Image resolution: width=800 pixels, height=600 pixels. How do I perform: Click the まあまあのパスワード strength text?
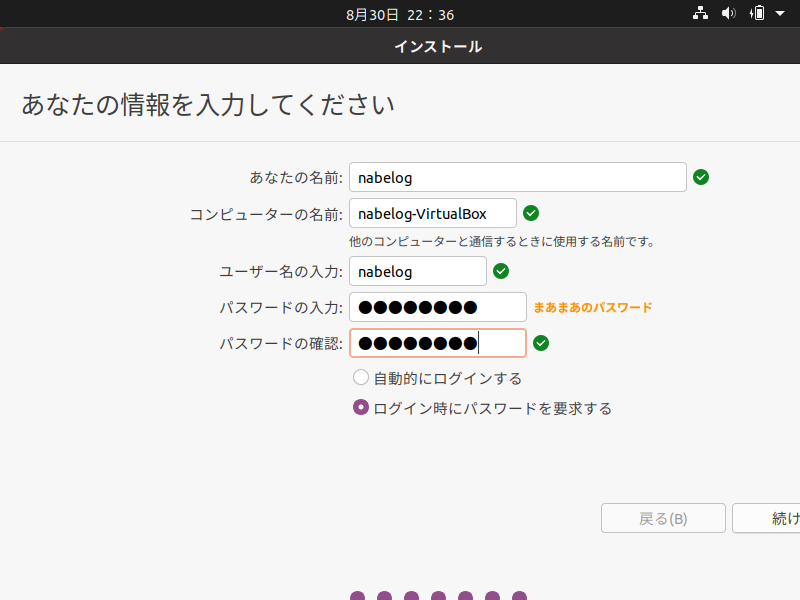(593, 308)
